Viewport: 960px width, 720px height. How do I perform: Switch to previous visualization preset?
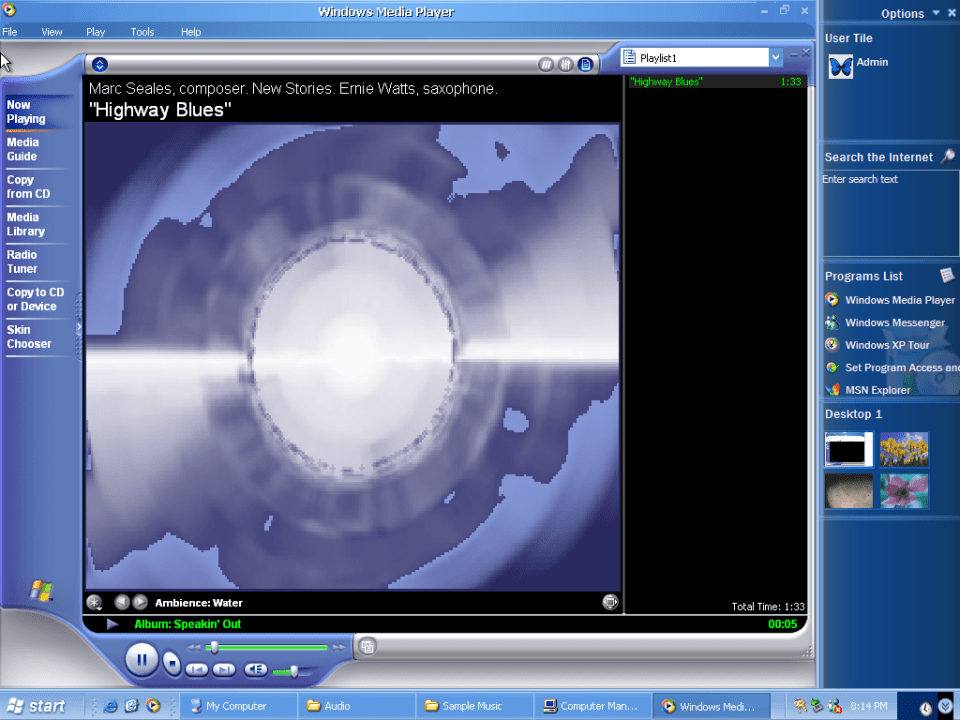(121, 602)
